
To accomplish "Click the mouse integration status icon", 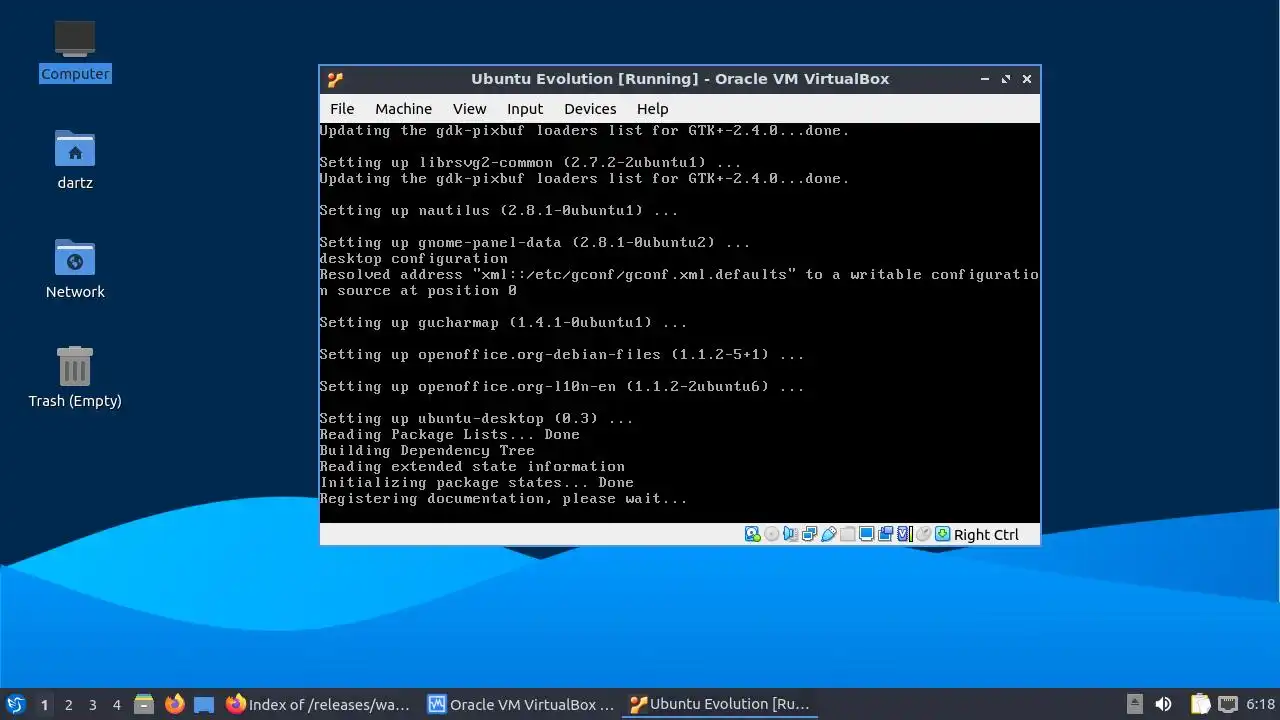I will (x=924, y=534).
